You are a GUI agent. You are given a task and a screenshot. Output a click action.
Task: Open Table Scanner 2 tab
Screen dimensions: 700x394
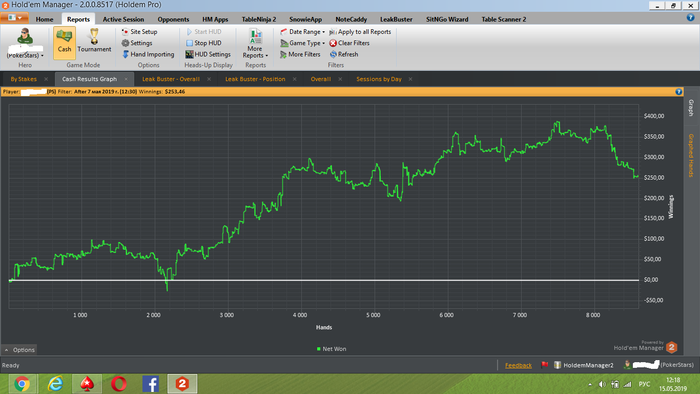click(x=504, y=19)
